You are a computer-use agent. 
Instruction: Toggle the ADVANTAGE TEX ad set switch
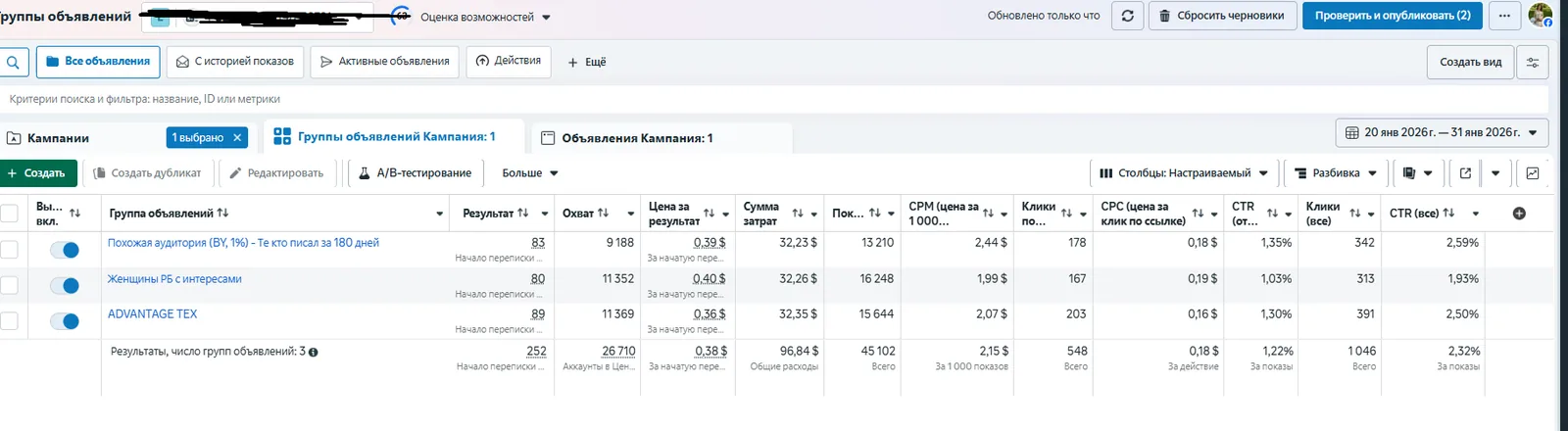click(65, 320)
